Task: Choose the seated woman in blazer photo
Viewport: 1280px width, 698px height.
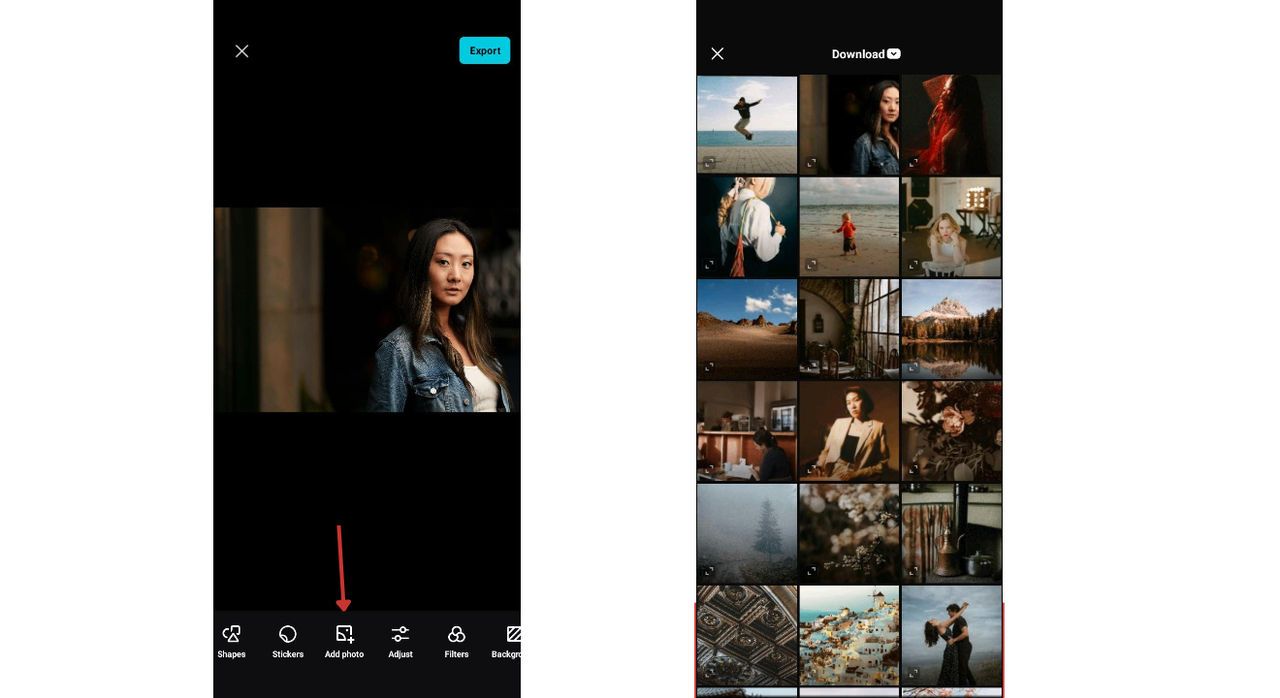Action: pos(849,431)
